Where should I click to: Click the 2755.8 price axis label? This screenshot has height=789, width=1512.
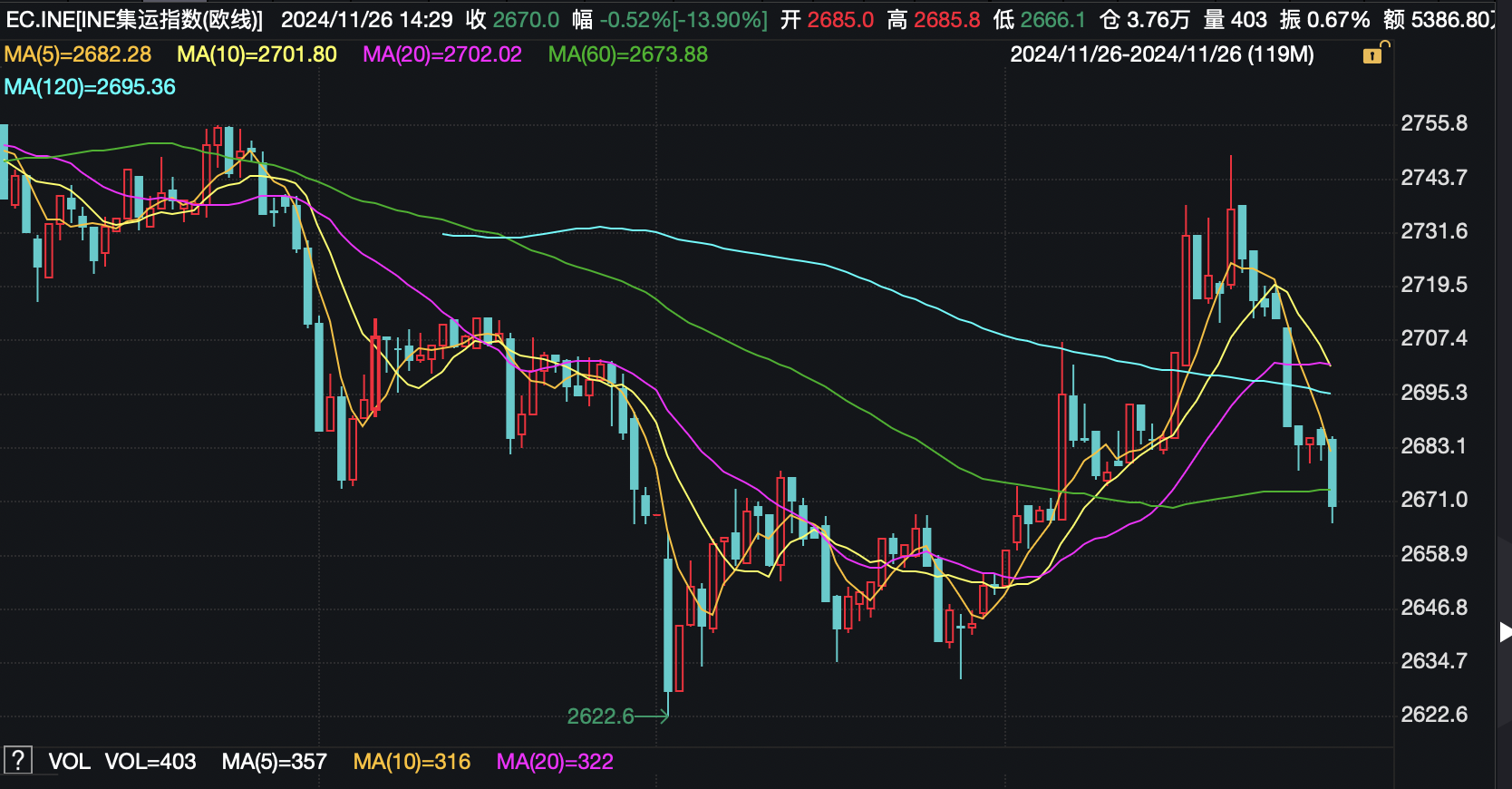[1434, 123]
